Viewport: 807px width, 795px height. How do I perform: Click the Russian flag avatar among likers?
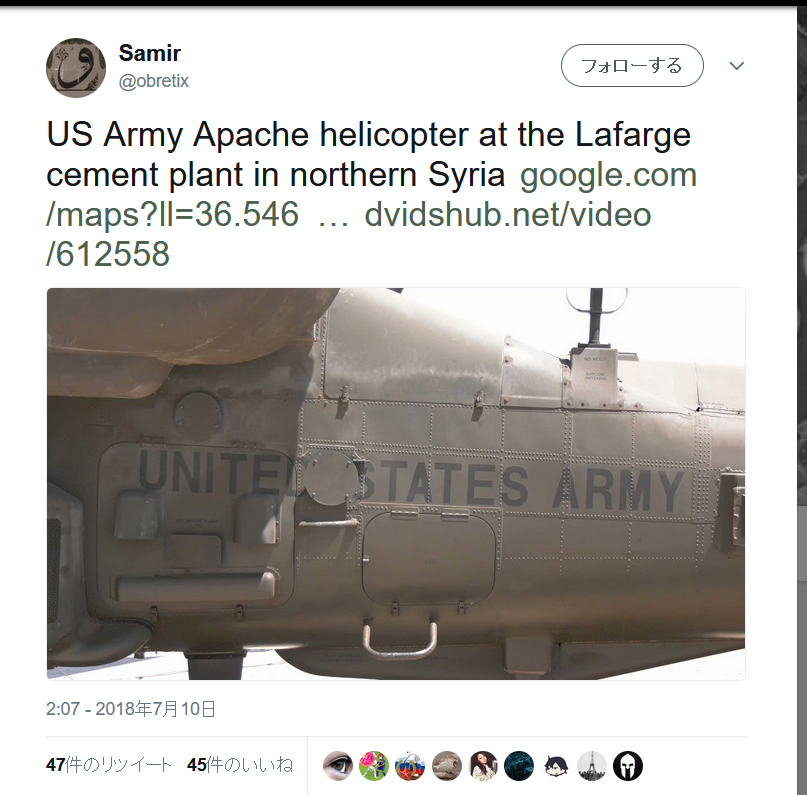coord(410,766)
